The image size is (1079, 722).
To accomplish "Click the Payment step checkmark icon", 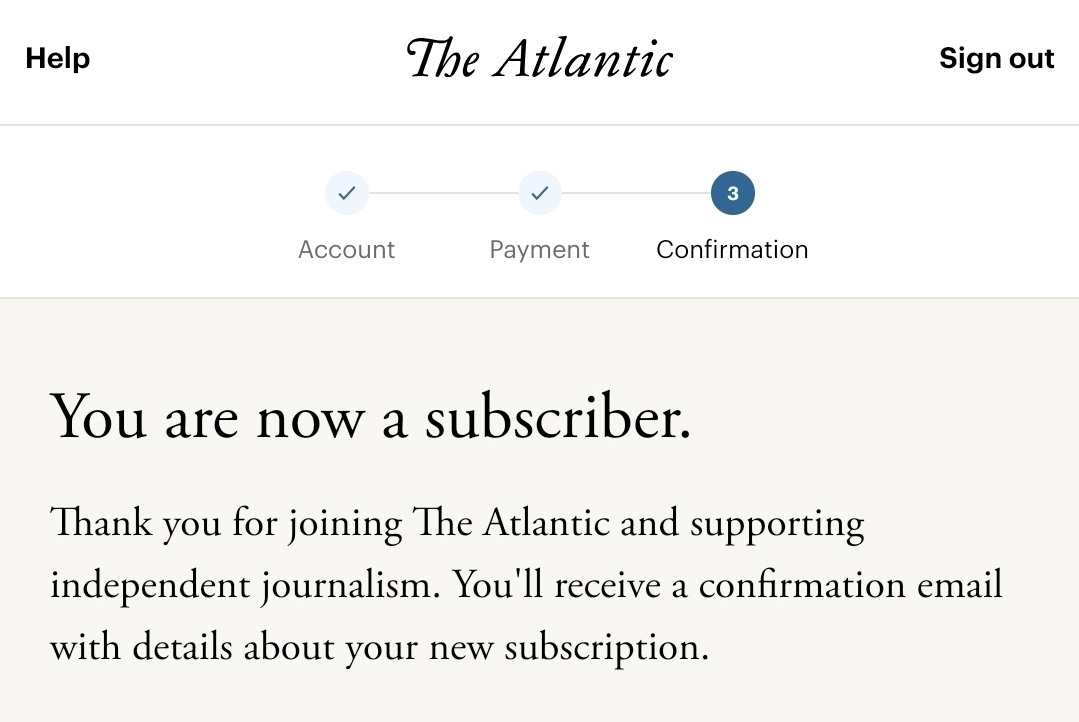I will 540,193.
